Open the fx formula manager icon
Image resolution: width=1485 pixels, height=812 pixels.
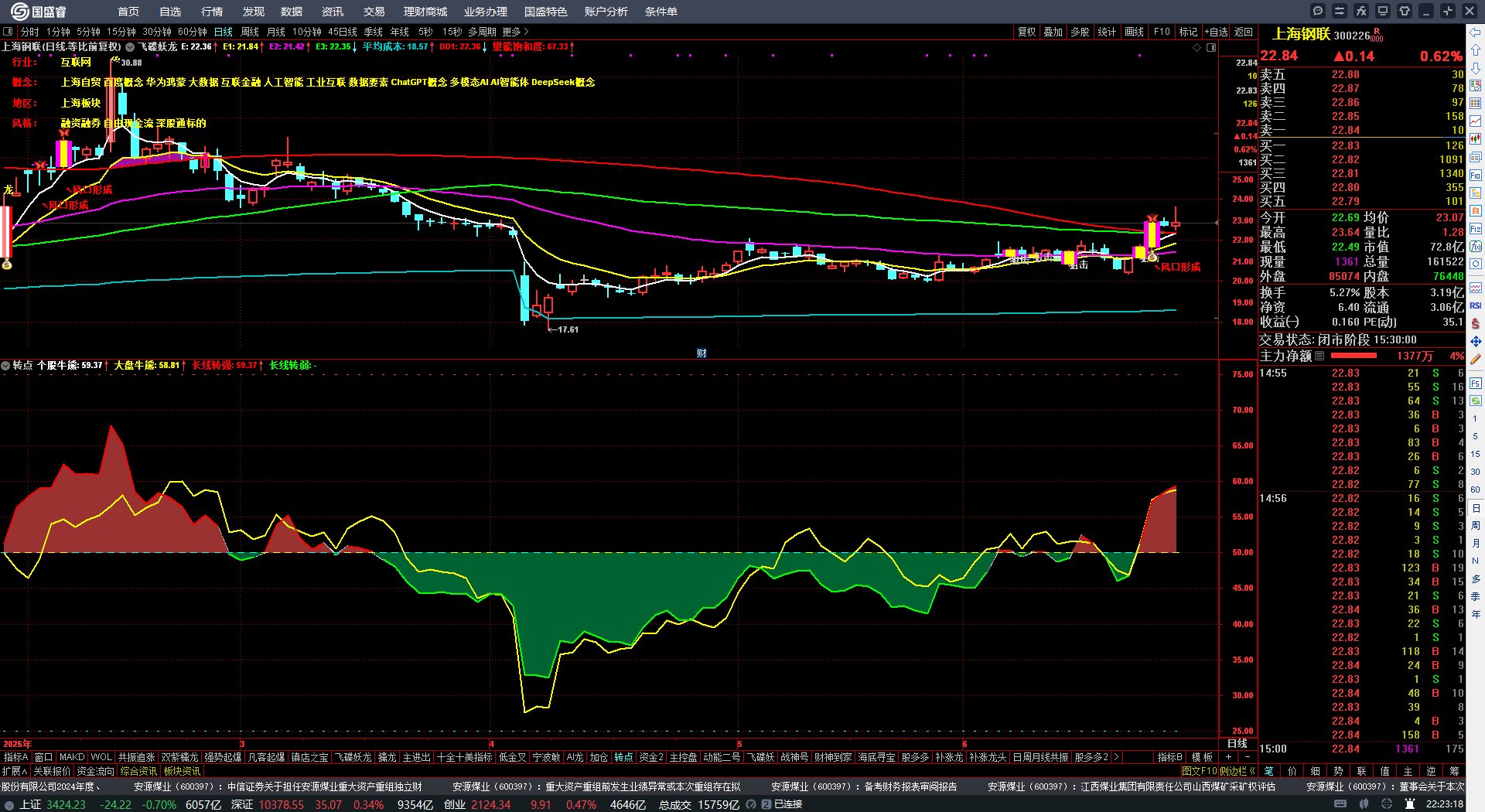click(x=1361, y=11)
